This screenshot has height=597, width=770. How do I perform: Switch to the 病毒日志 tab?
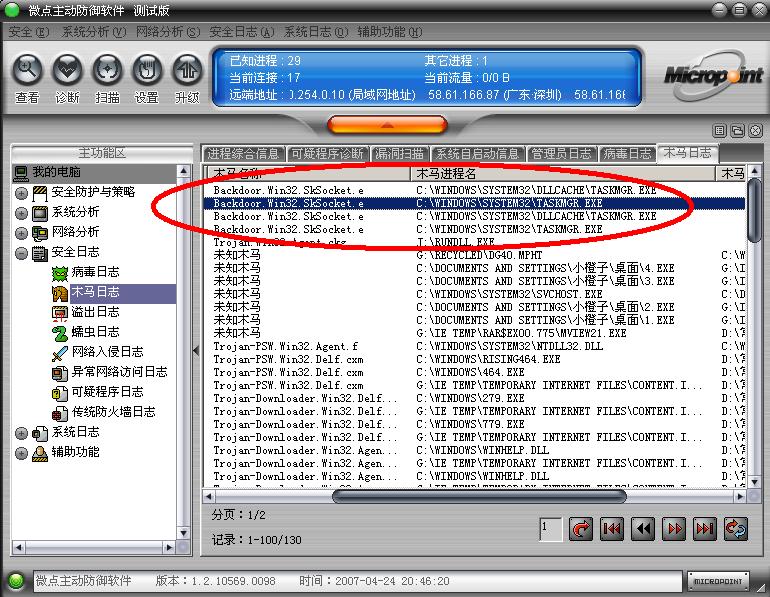[627, 154]
